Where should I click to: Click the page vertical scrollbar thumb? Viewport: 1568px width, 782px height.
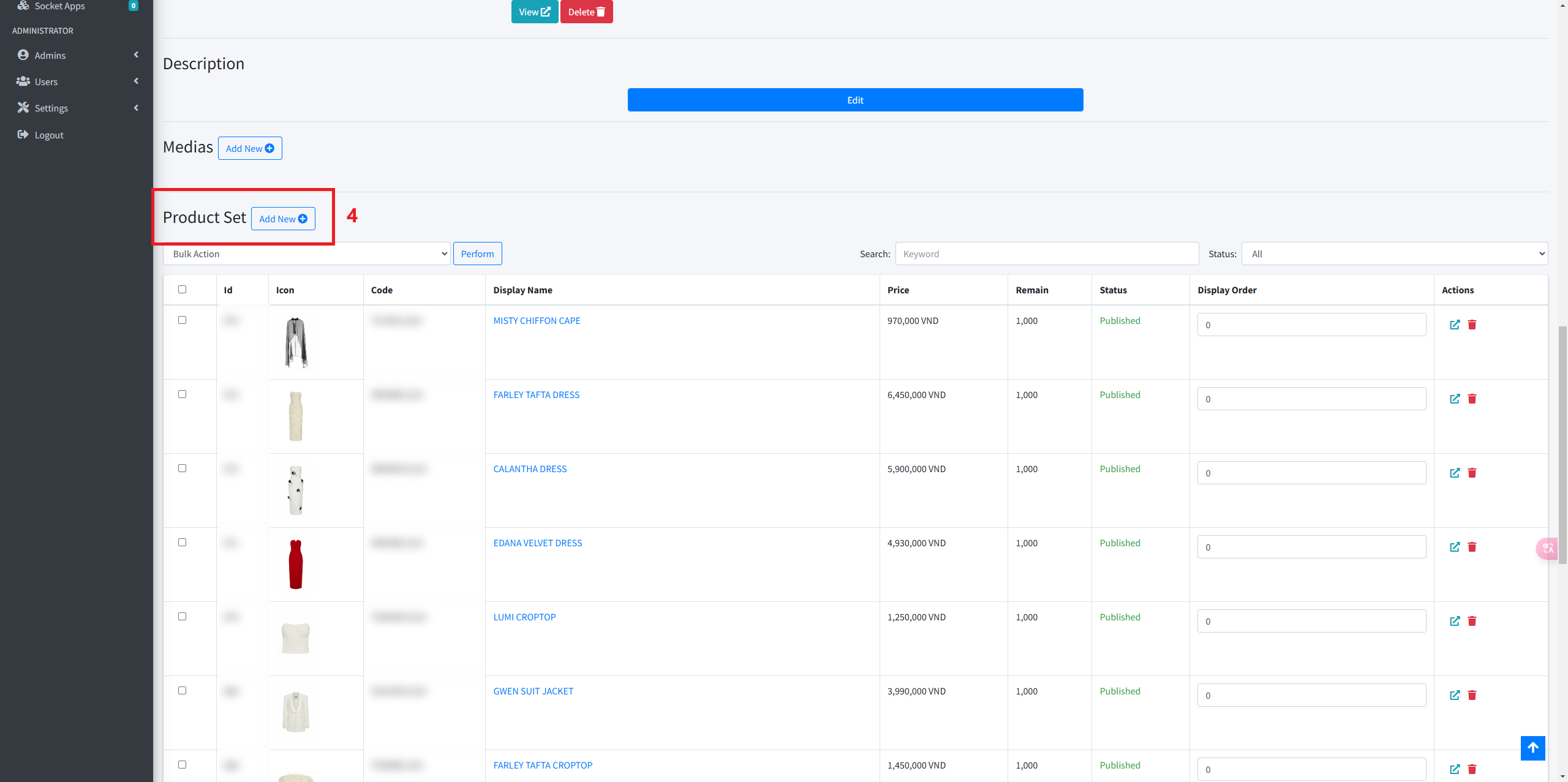pos(1562,445)
